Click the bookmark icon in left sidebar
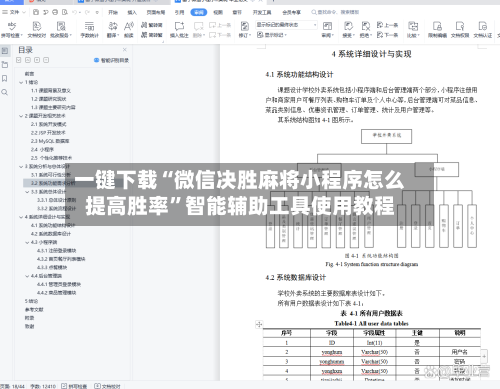Viewport: 500px width, 389px height. [x=5, y=78]
